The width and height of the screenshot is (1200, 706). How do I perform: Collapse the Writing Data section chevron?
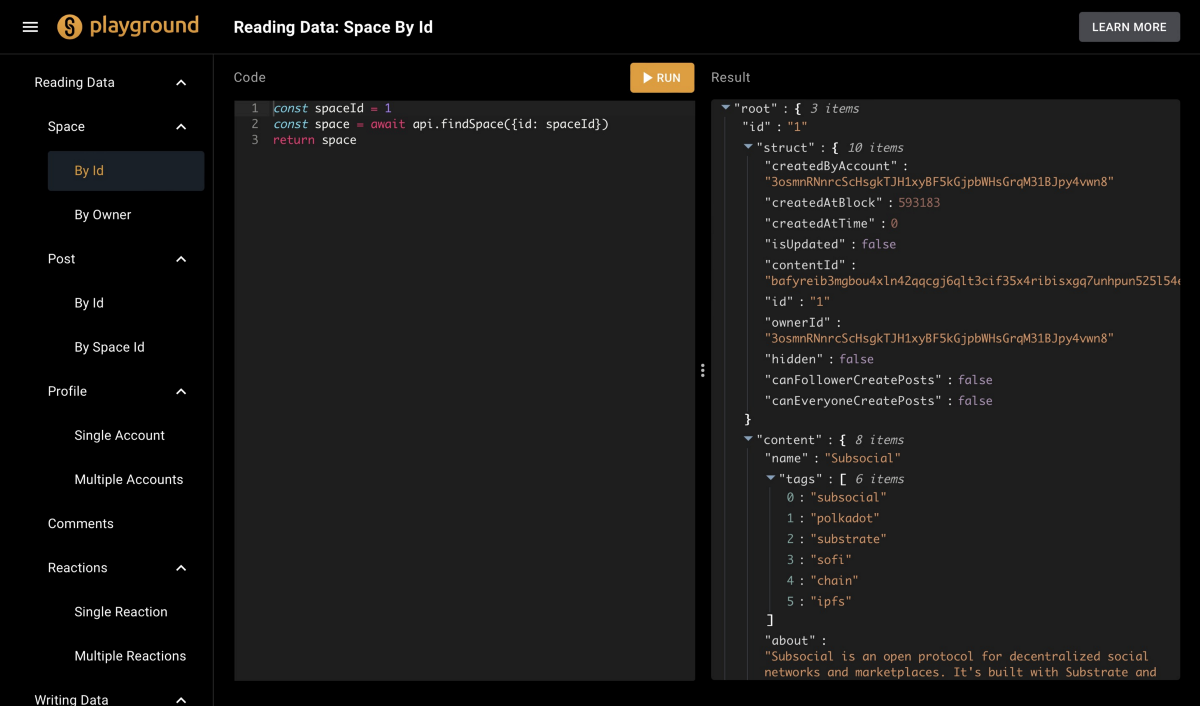tap(181, 700)
